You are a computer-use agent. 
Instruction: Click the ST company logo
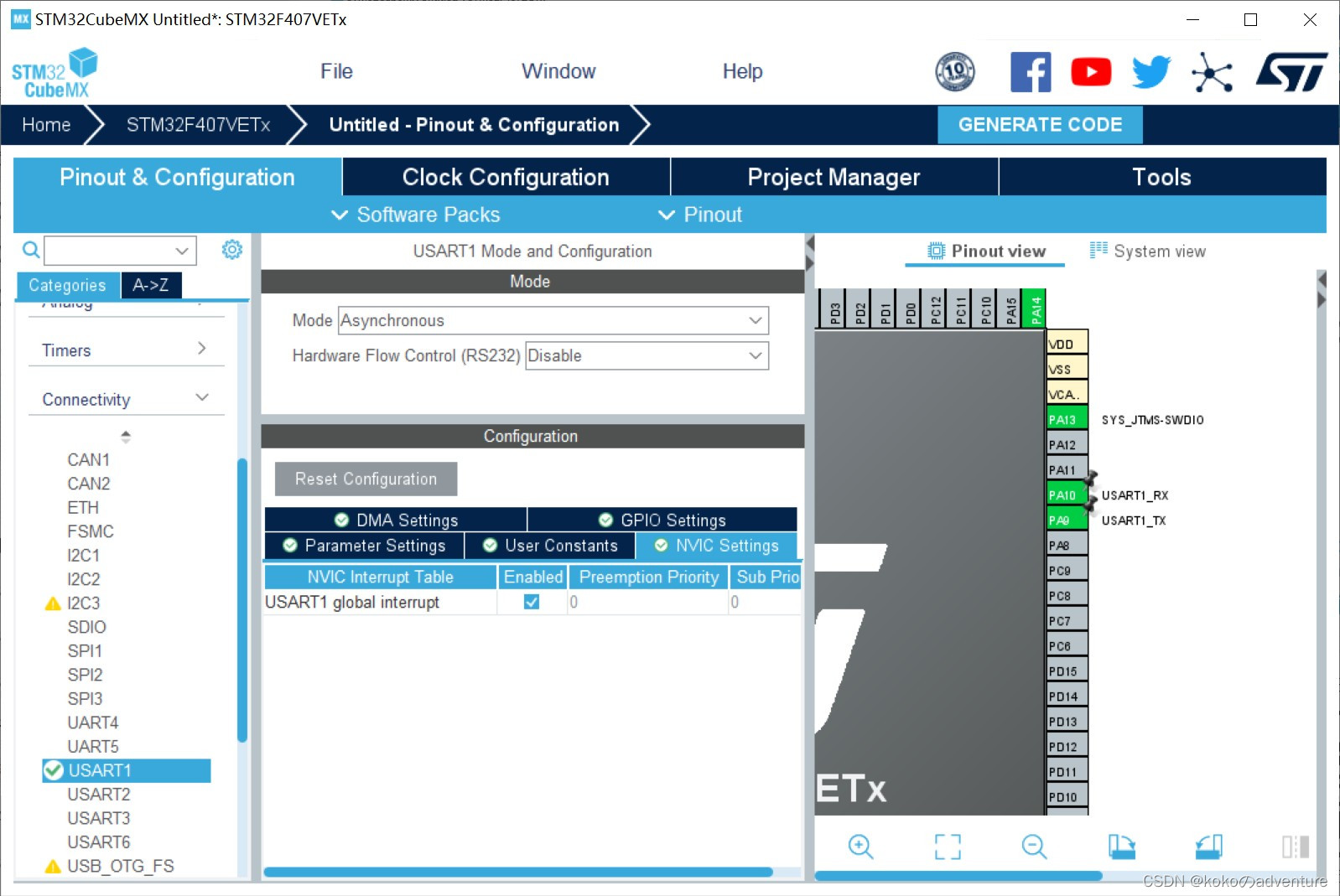1291,72
